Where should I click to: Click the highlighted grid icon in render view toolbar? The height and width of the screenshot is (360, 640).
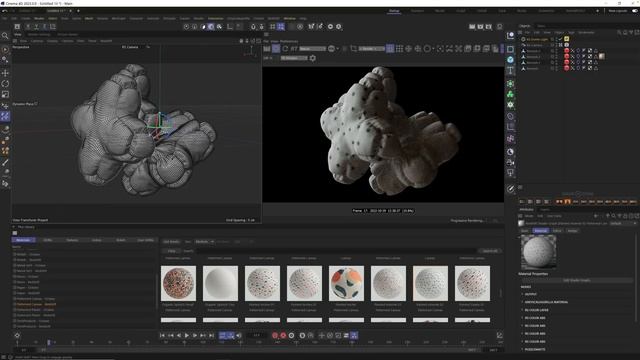[x=390, y=49]
